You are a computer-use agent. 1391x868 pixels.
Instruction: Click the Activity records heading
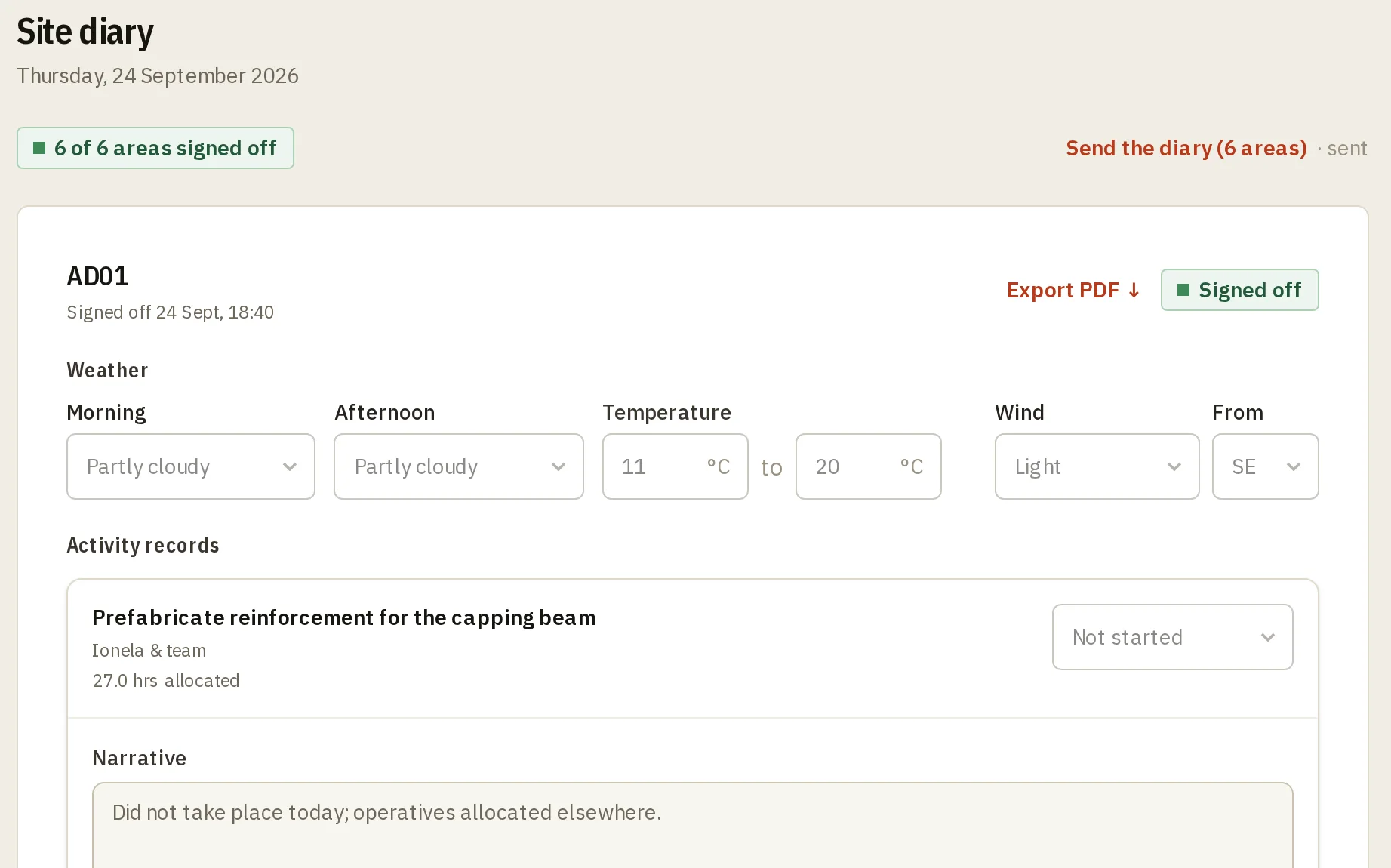143,545
